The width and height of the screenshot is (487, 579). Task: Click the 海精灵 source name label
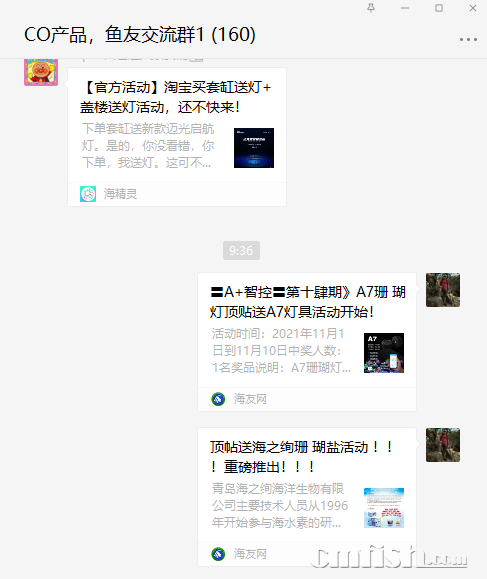click(120, 194)
